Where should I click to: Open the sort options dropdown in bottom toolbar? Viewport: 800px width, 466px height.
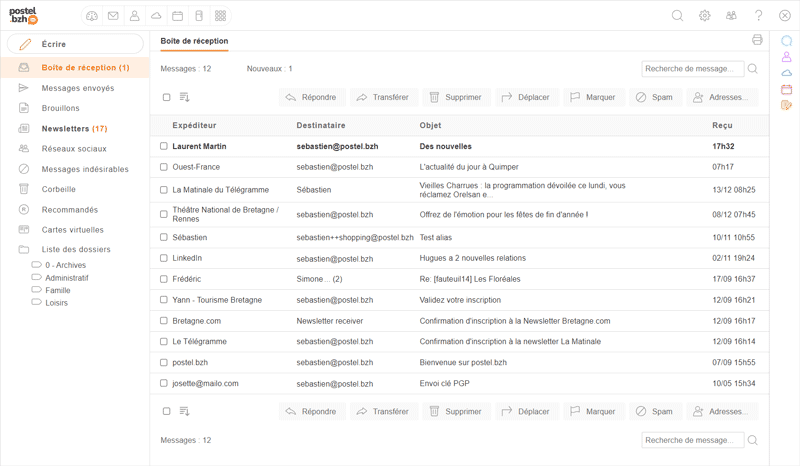click(x=185, y=411)
